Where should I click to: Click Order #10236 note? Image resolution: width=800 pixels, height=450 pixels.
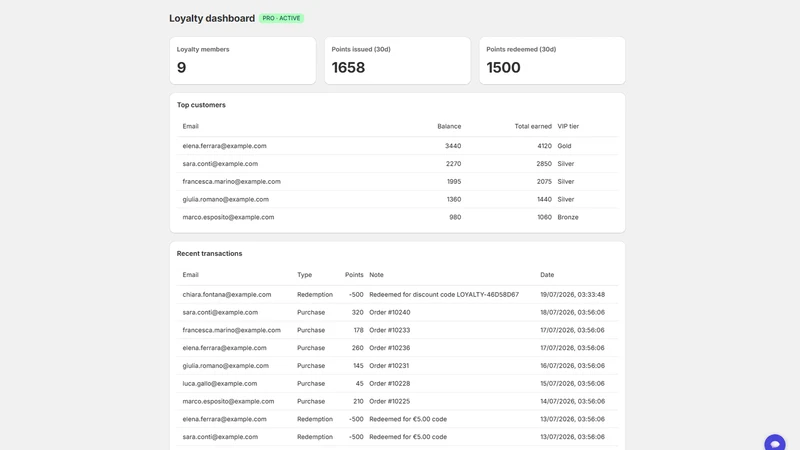pyautogui.click(x=390, y=348)
